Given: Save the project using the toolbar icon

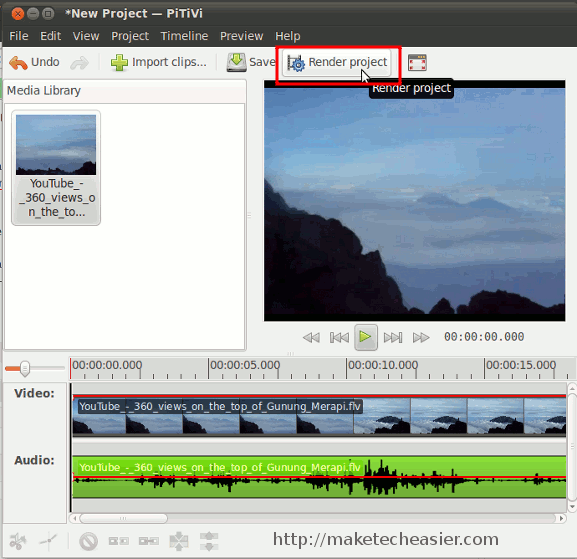Looking at the screenshot, I should tap(236, 62).
